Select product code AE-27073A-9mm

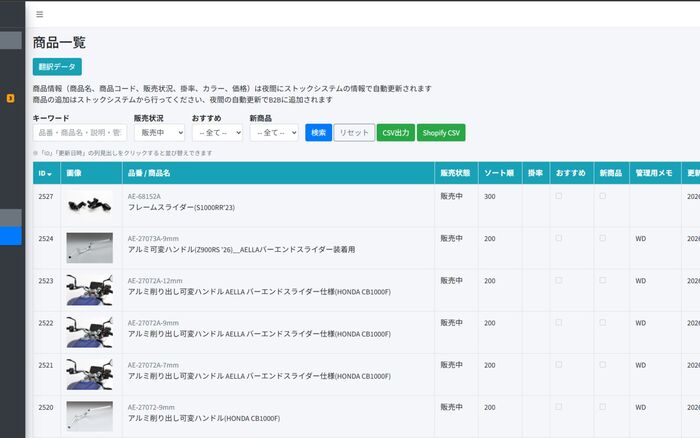pyautogui.click(x=153, y=238)
